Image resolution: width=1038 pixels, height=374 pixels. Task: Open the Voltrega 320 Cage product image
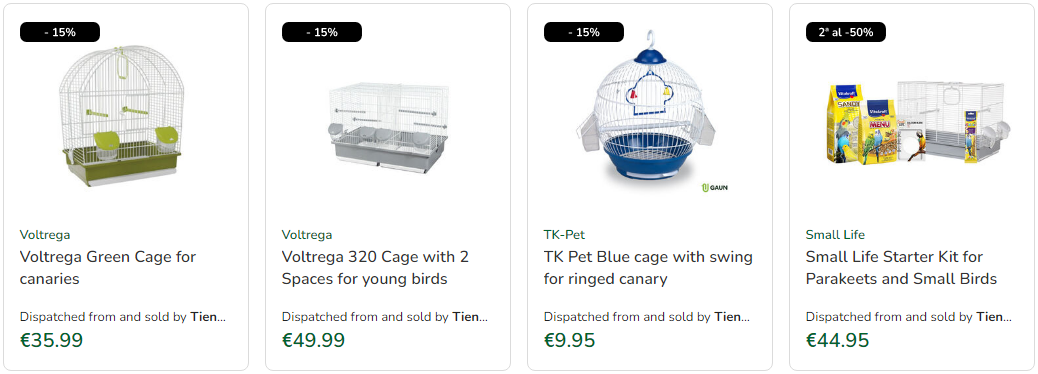(x=388, y=128)
